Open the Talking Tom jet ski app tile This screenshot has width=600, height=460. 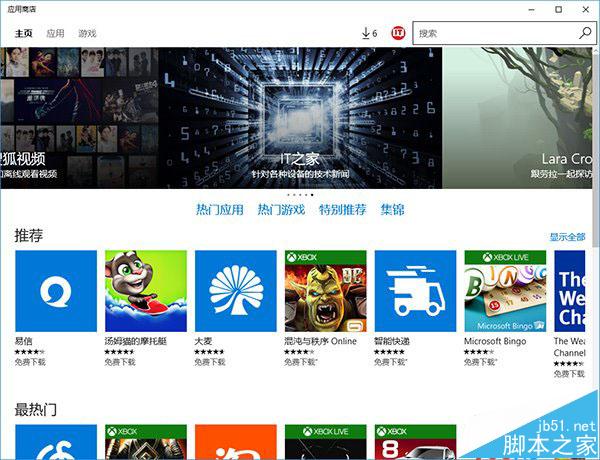tap(146, 291)
